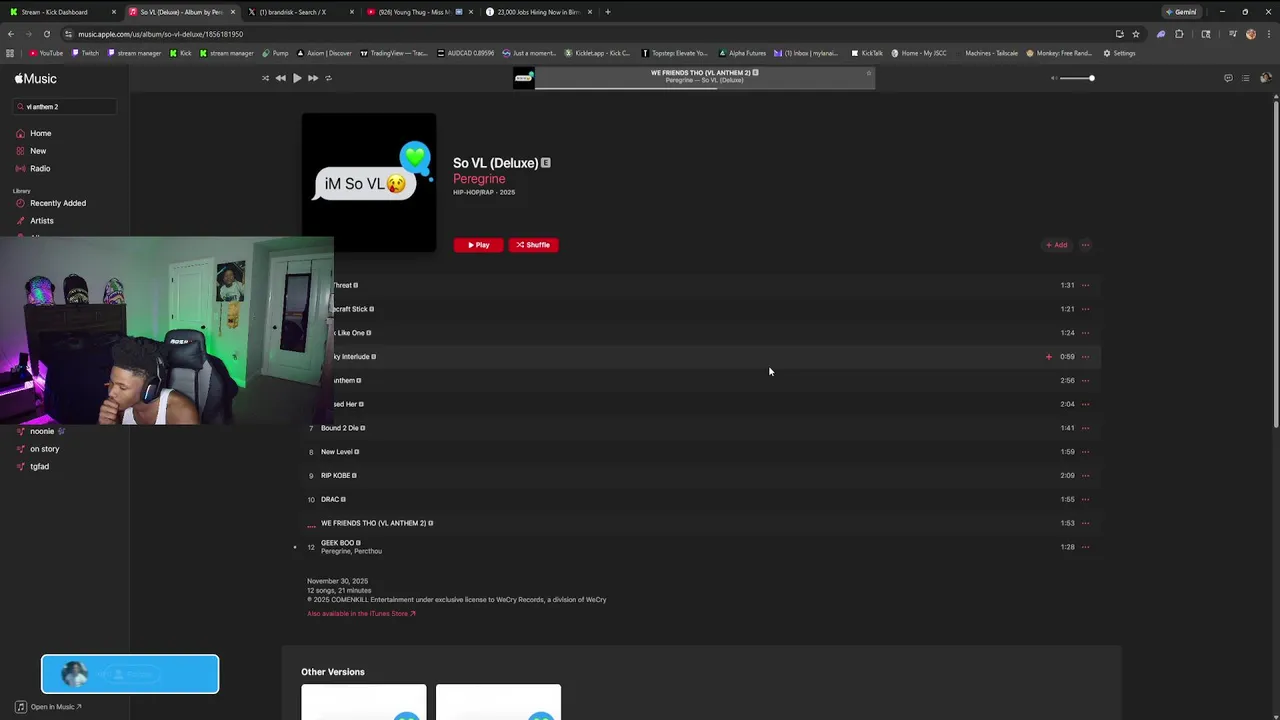Open more options for New Level
Image resolution: width=1280 pixels, height=720 pixels.
(1085, 452)
